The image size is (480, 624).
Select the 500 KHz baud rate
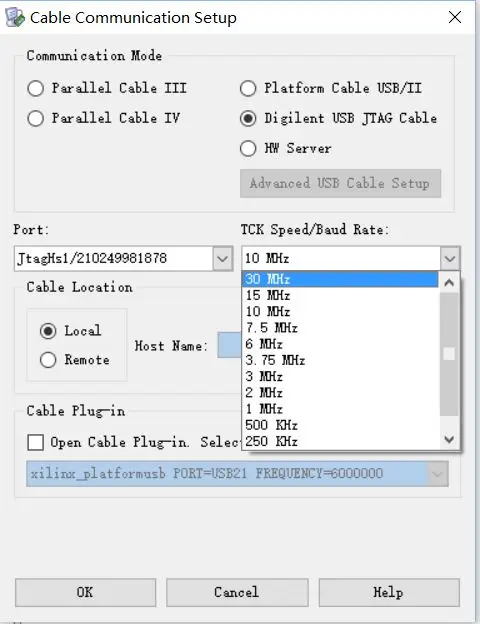tap(340, 425)
